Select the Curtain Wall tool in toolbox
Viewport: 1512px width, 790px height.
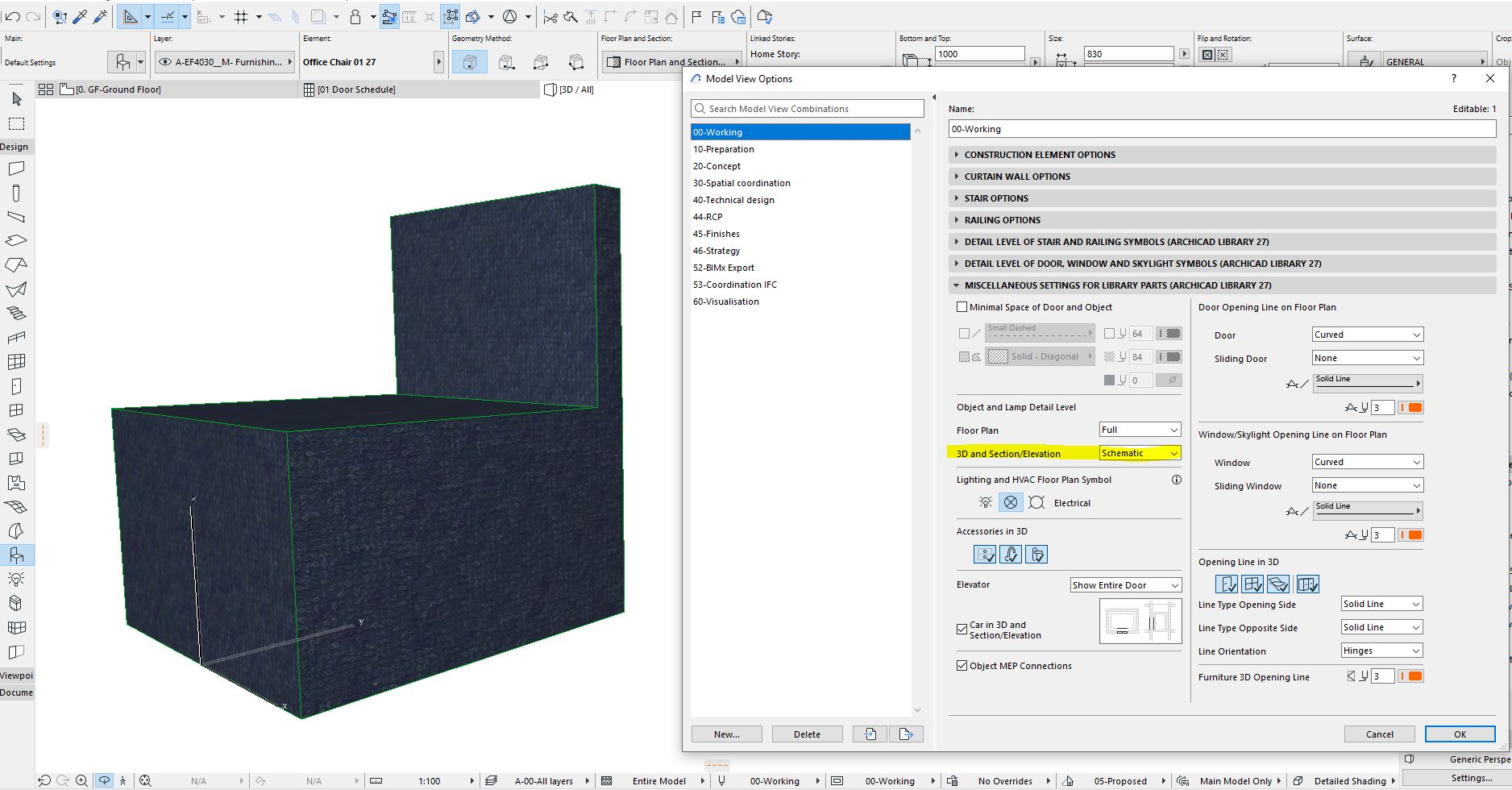point(17,362)
